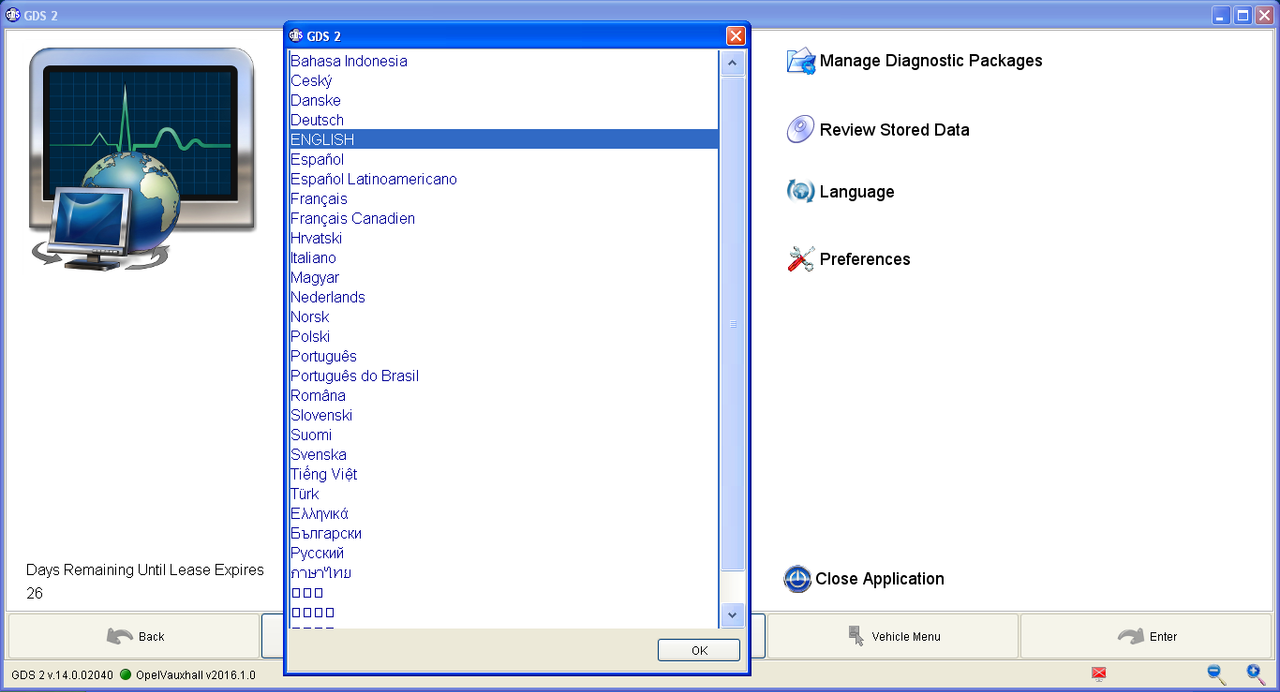
Task: Click the language list scrollbar thumb
Action: 732,323
